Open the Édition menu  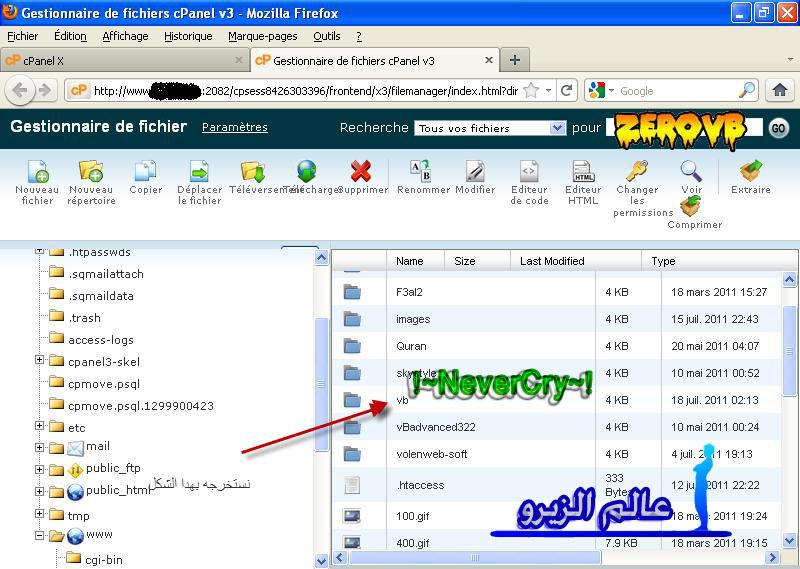point(70,36)
